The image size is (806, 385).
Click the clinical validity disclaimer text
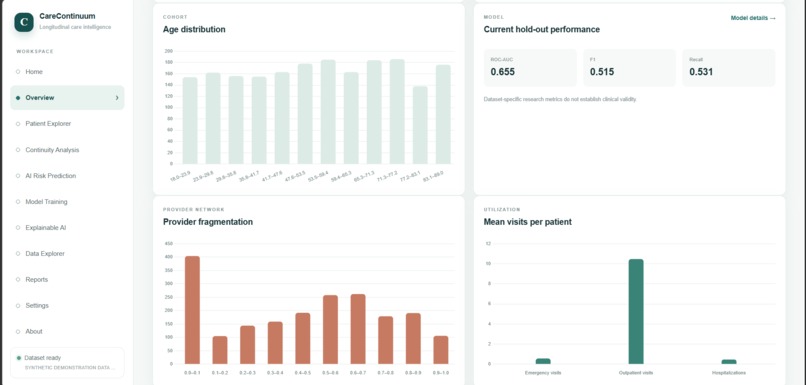tap(560, 99)
